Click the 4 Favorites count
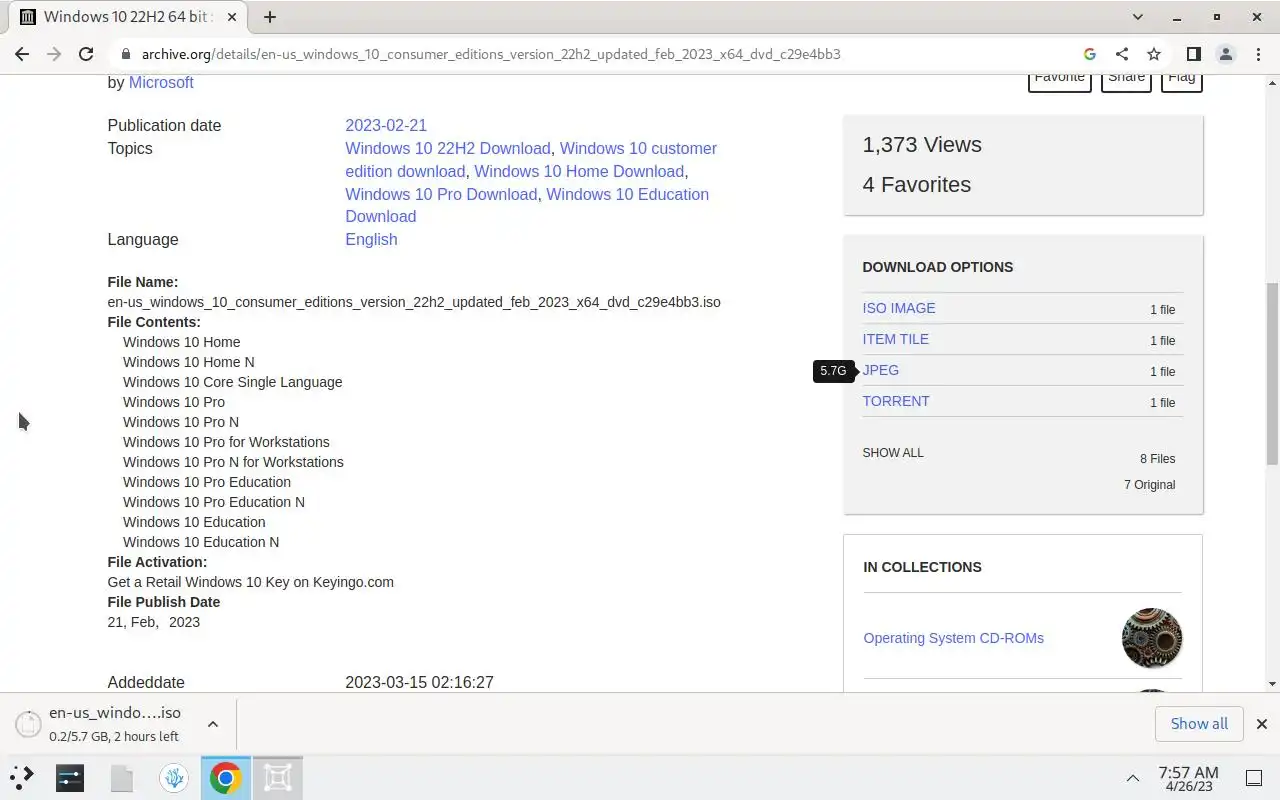The width and height of the screenshot is (1280, 800). (917, 184)
